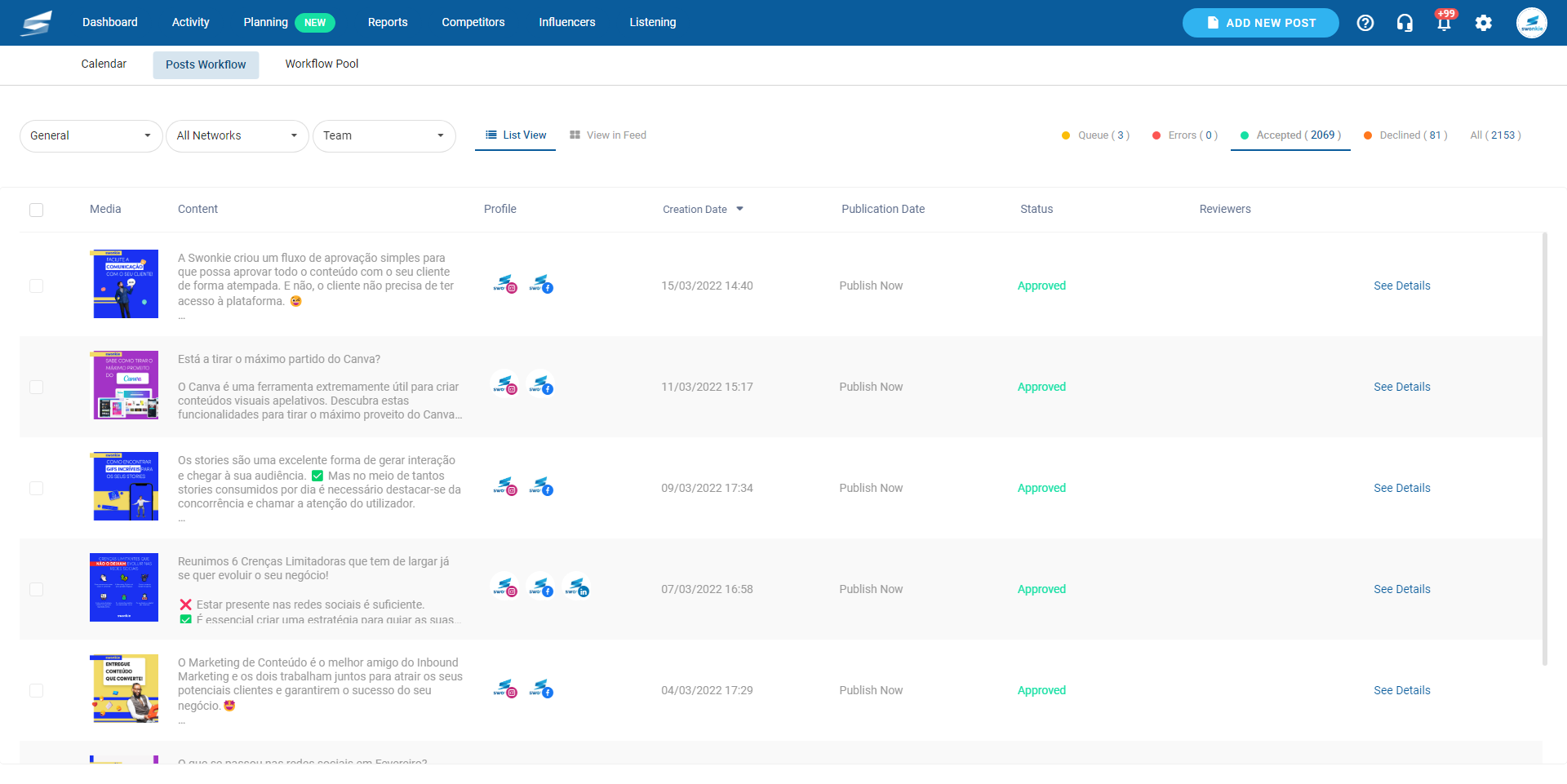Screen dimensions: 1567x784
Task: Open the help question mark icon
Action: coord(1365,23)
